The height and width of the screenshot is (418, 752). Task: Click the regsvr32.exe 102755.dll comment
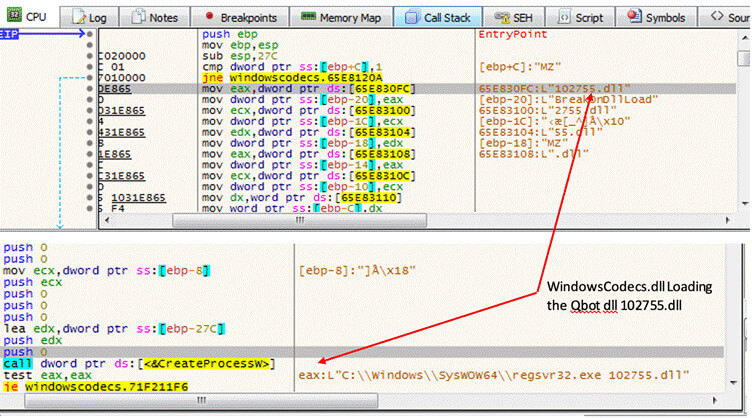(x=494, y=375)
